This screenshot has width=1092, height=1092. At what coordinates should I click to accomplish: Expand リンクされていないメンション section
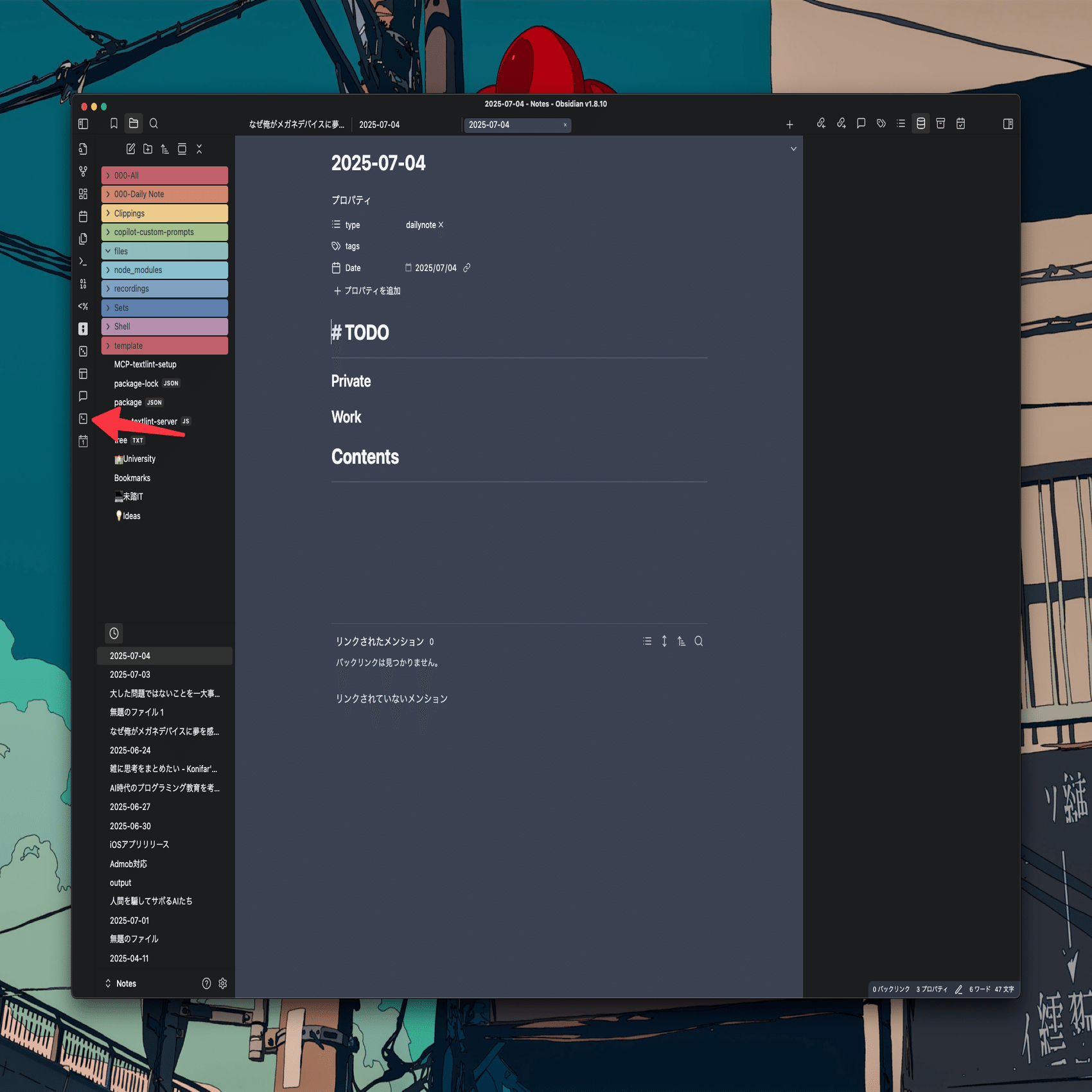pyautogui.click(x=391, y=699)
